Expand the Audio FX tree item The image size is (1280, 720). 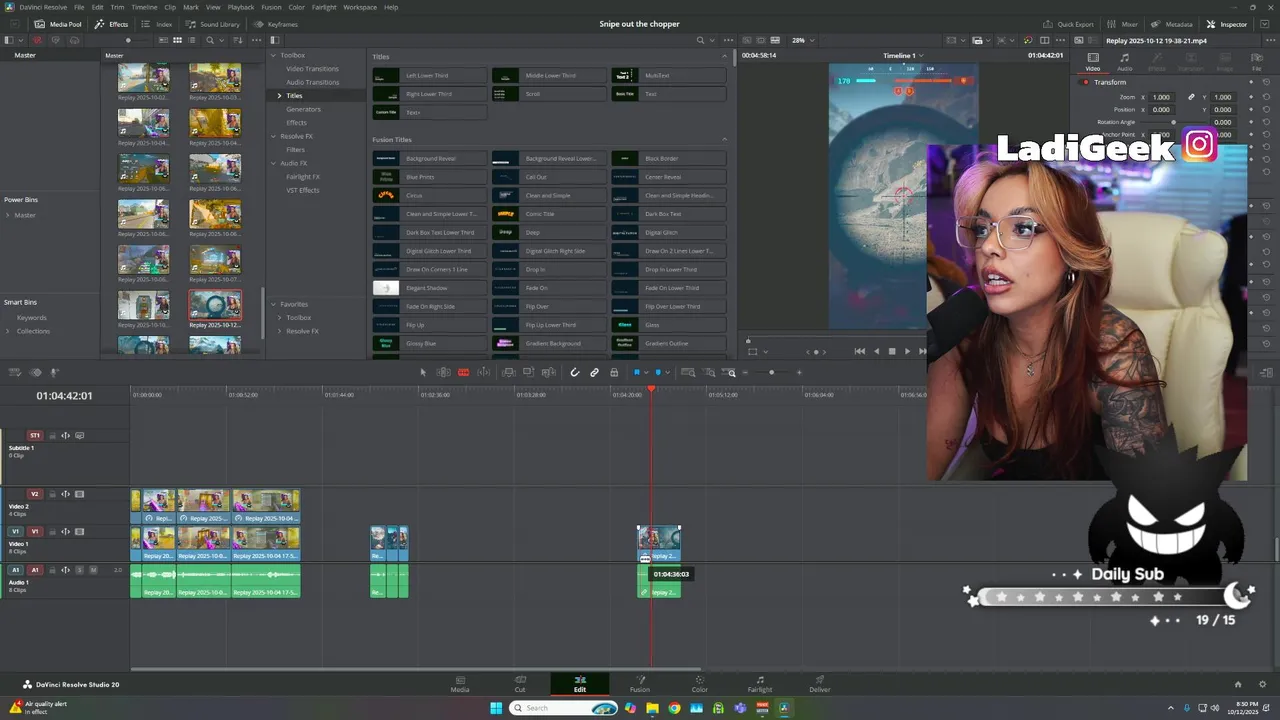[273, 163]
